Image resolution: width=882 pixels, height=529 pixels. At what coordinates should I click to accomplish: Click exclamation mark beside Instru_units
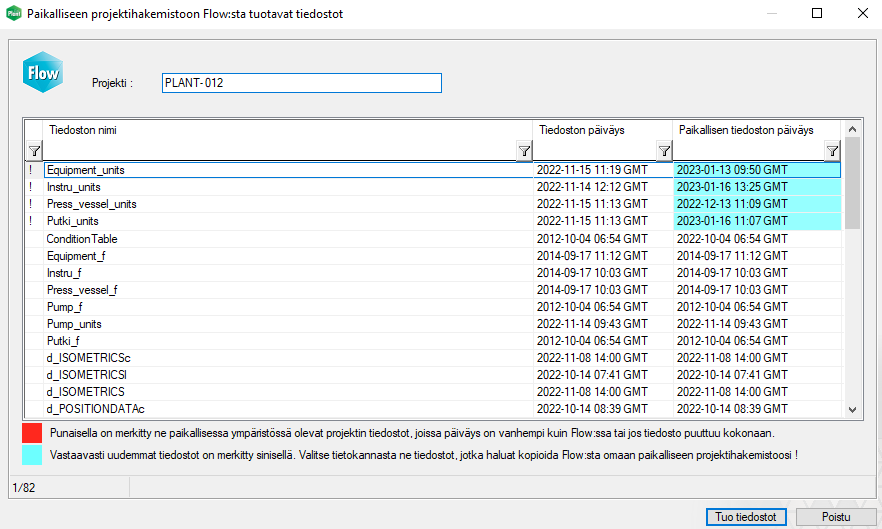(32, 187)
